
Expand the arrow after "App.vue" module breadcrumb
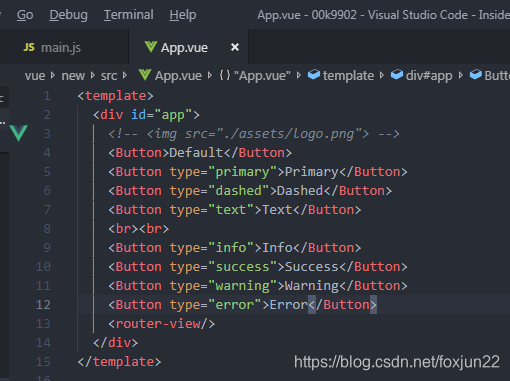point(299,76)
